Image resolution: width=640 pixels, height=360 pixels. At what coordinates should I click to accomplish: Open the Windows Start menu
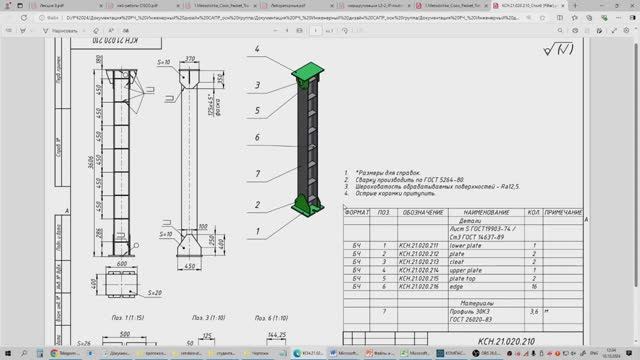8,353
